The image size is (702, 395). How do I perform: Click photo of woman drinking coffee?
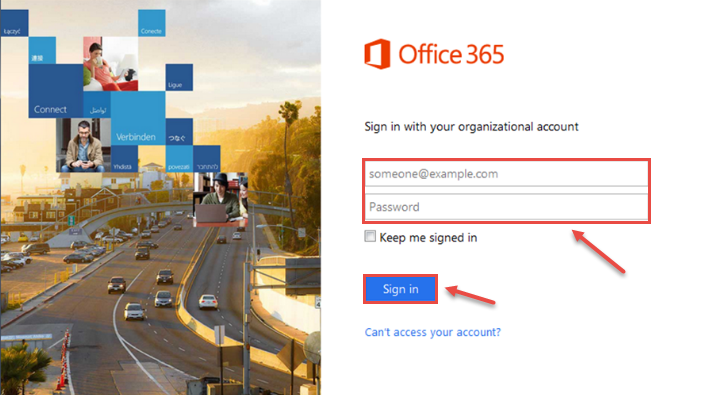click(x=111, y=64)
